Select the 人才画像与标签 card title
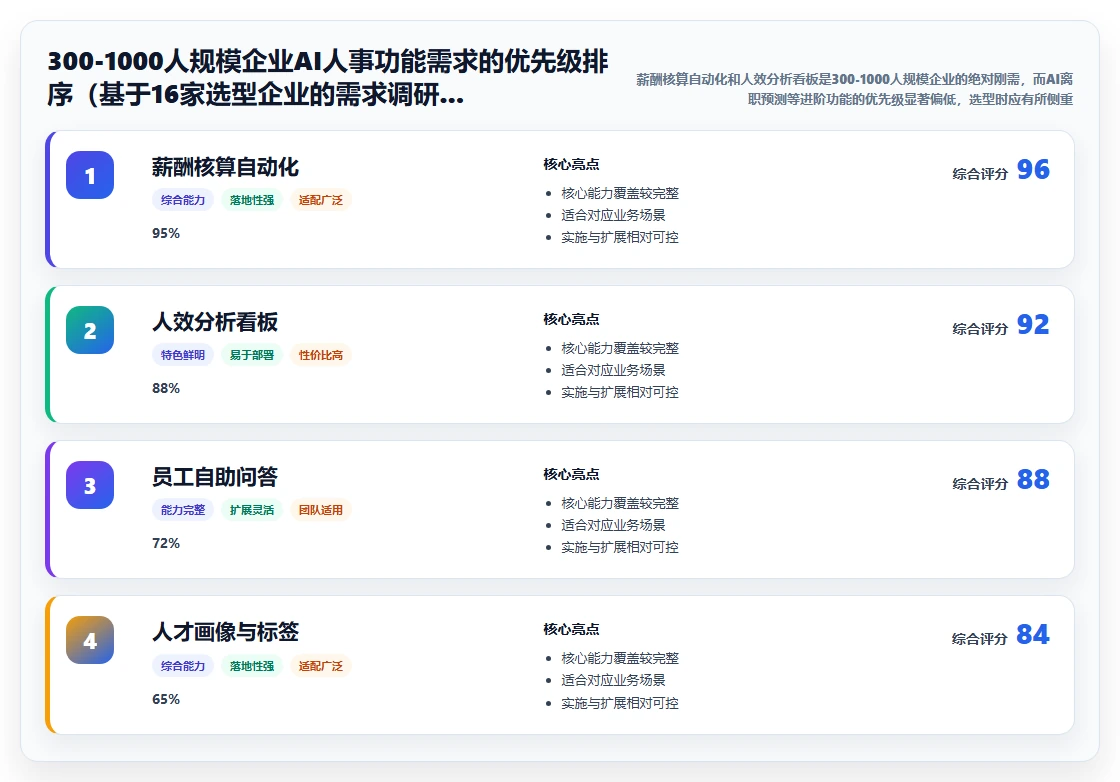 click(x=225, y=632)
